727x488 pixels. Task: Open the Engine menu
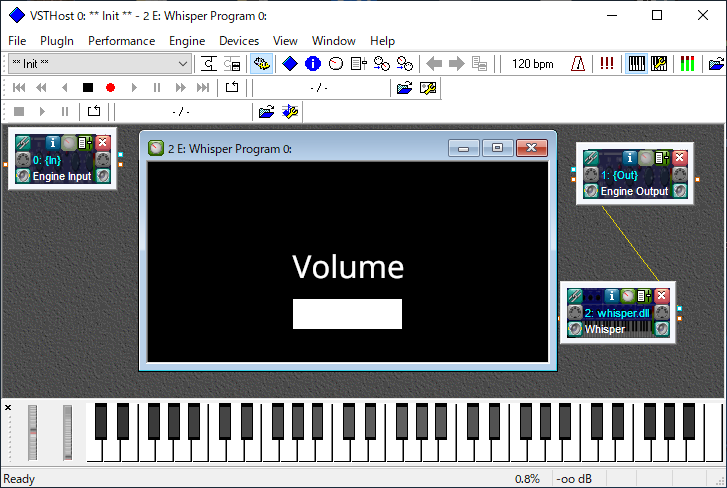(x=187, y=41)
